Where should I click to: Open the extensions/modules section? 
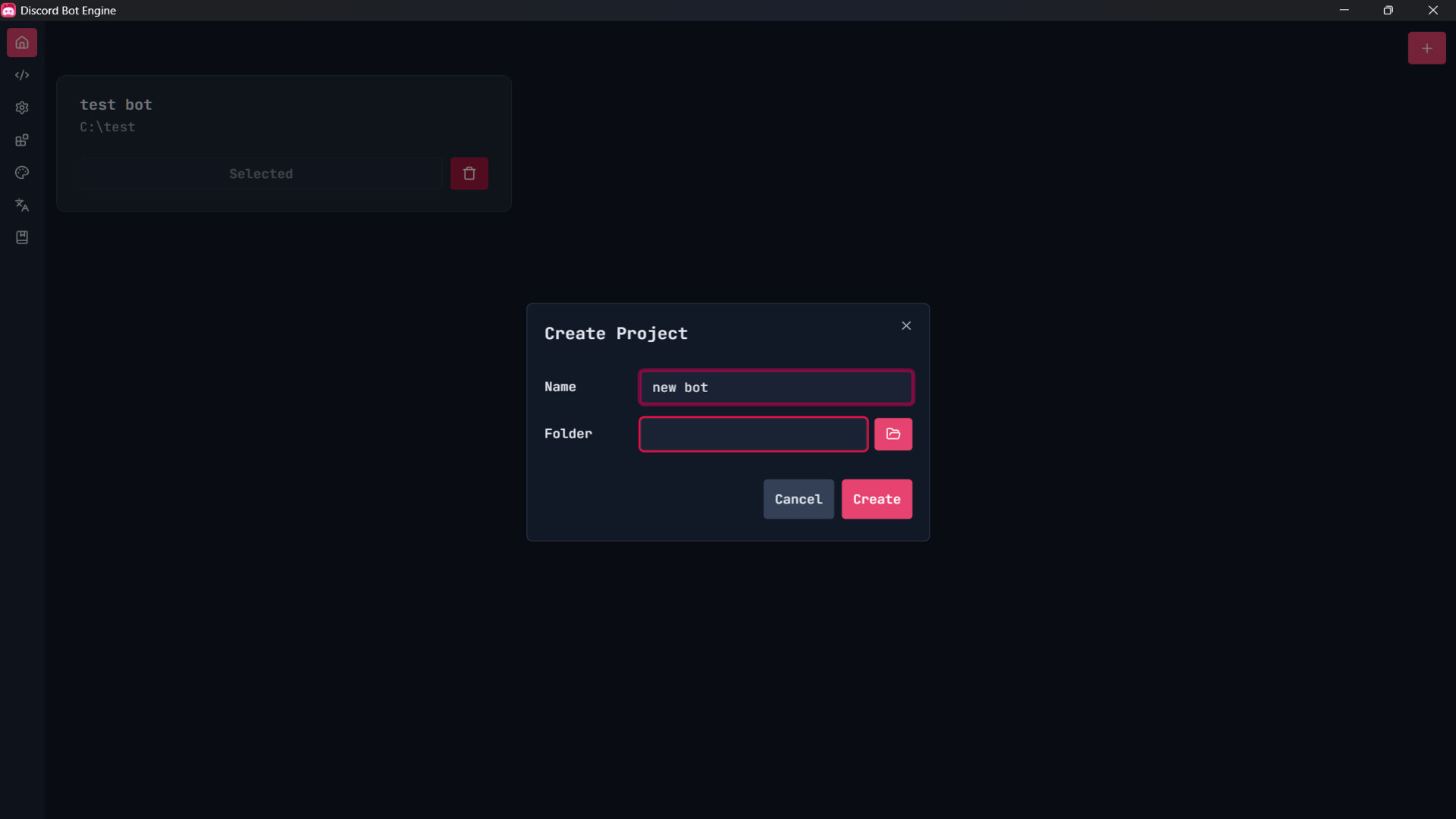22,140
